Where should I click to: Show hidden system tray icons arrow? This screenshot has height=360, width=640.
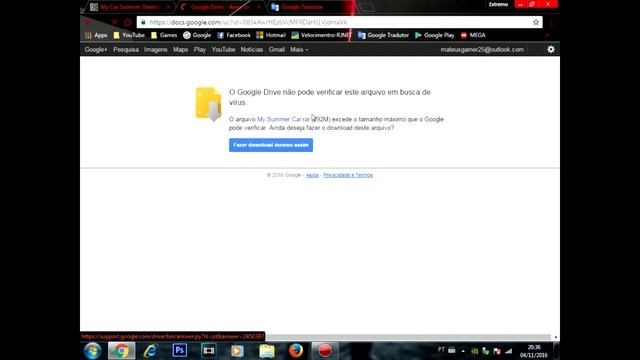click(463, 351)
